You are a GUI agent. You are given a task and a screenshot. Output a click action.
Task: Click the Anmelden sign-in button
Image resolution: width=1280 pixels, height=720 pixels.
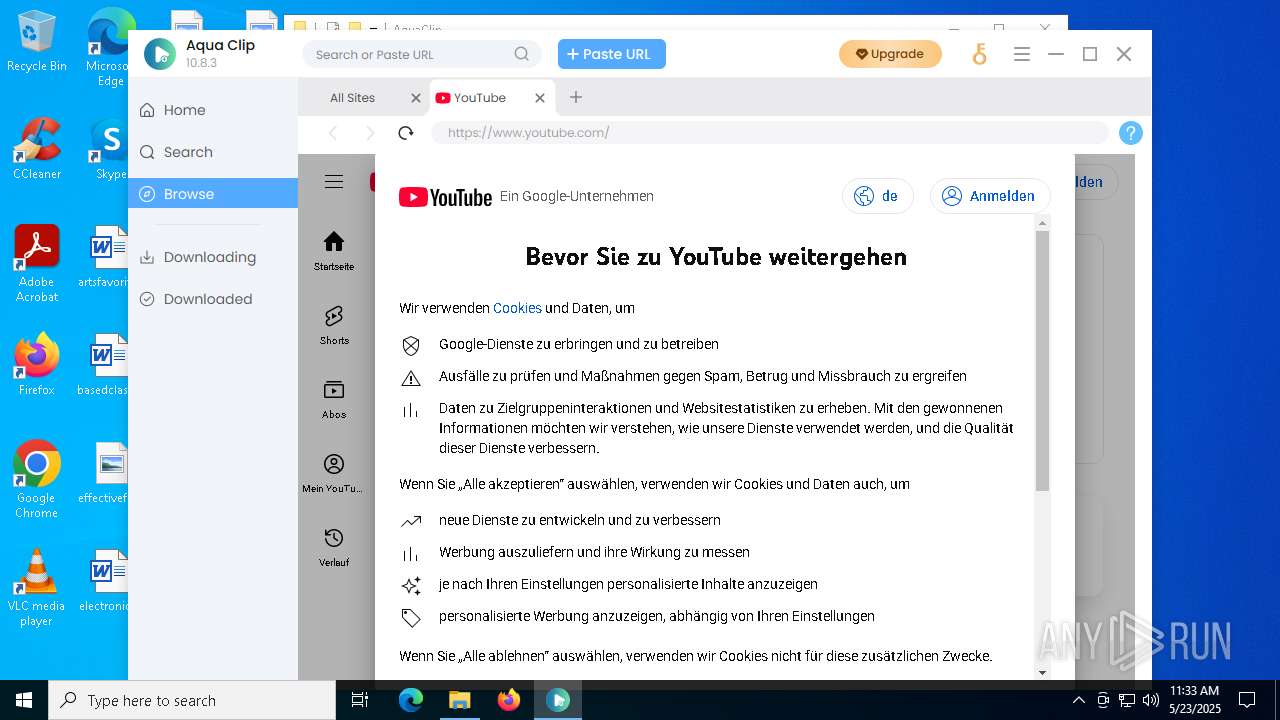tap(990, 196)
